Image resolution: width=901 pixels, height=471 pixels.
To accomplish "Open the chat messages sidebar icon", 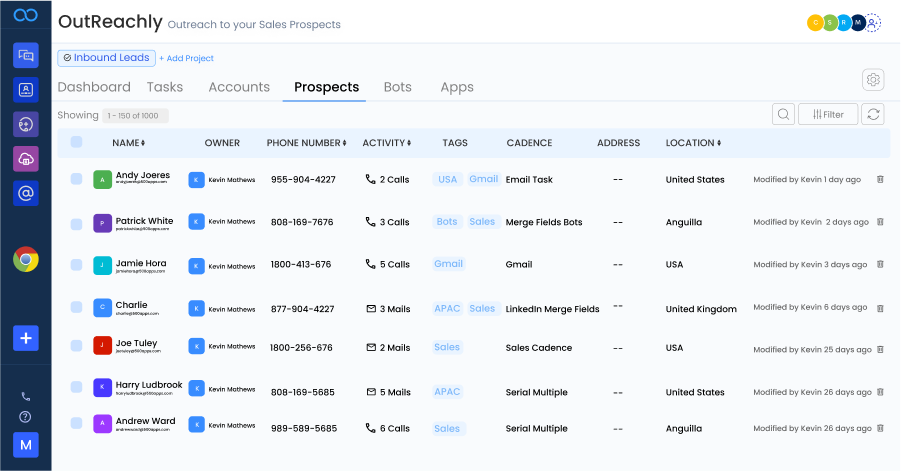I will tap(26, 55).
